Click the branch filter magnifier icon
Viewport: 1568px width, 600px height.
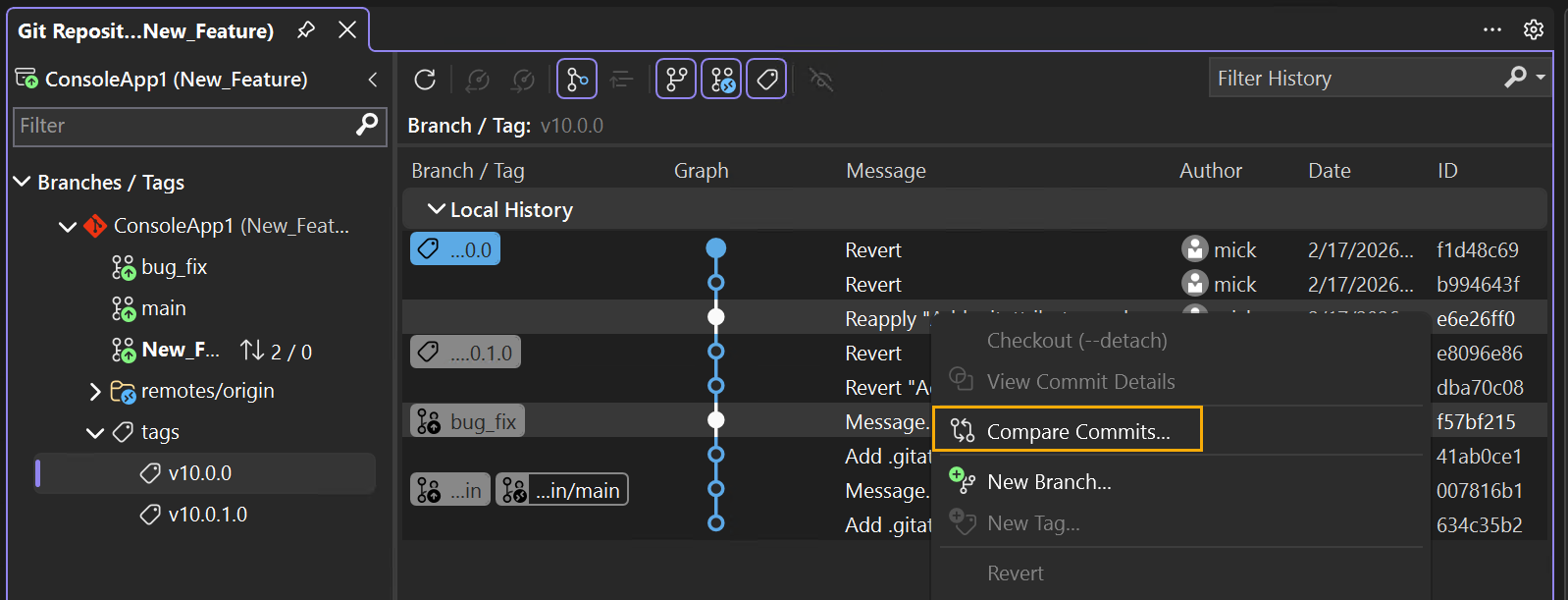(367, 125)
